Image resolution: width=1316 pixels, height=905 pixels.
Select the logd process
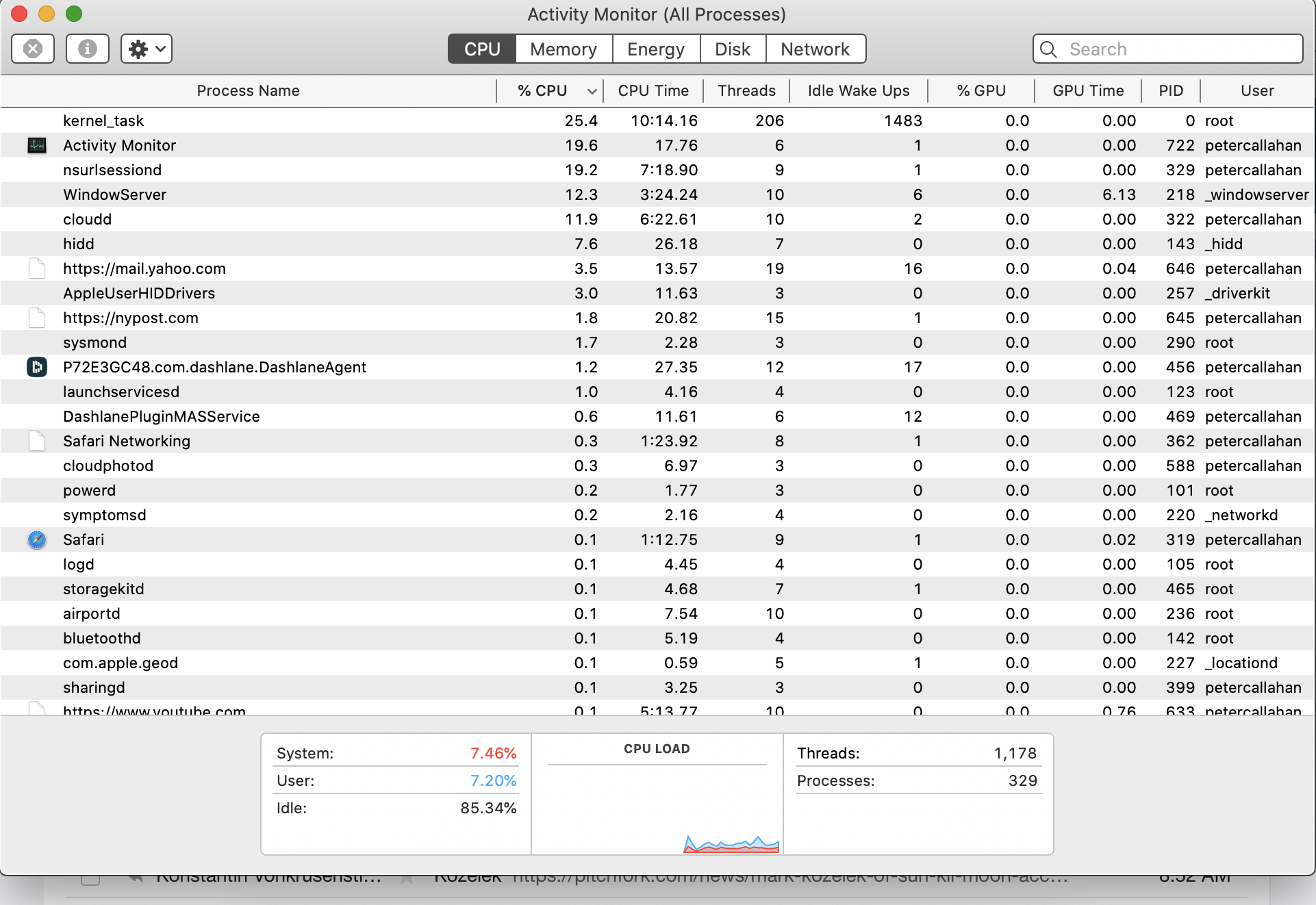[x=657, y=564]
